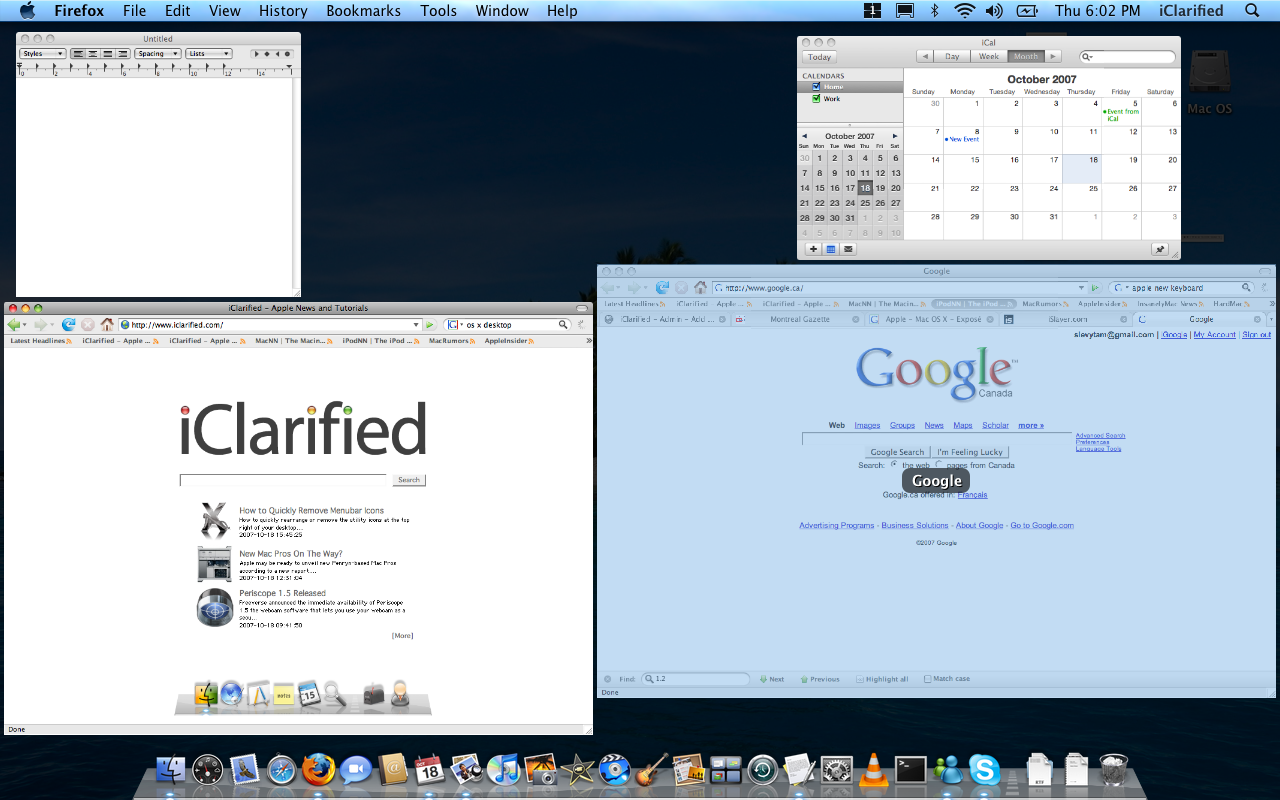Launch Time Machine from the Dock

point(762,770)
